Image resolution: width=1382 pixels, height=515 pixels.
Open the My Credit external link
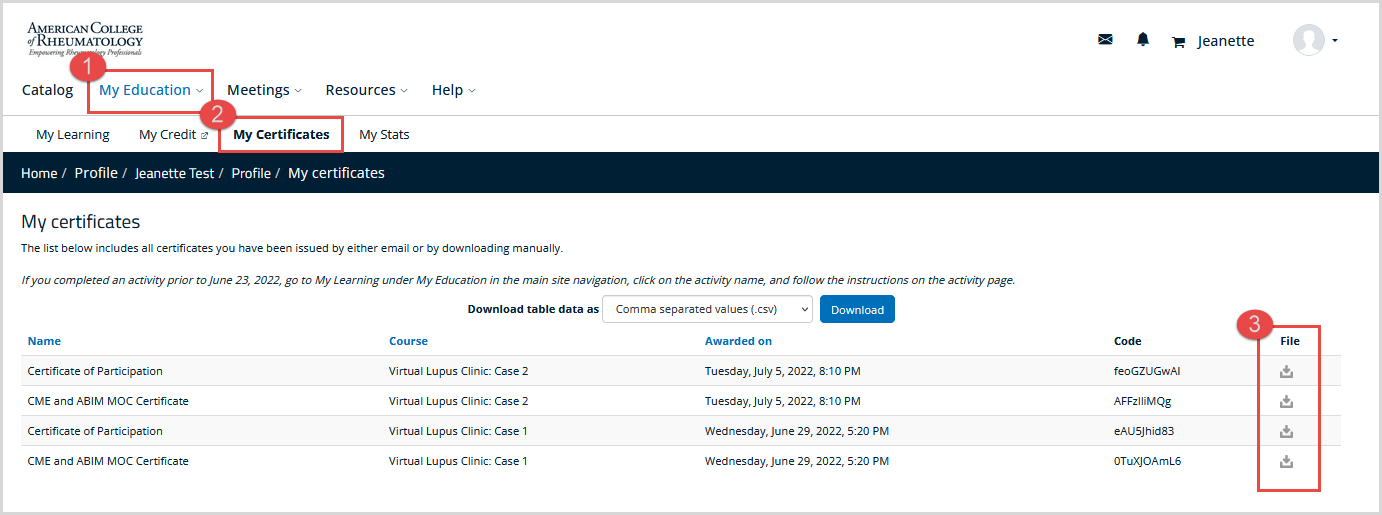pyautogui.click(x=173, y=135)
